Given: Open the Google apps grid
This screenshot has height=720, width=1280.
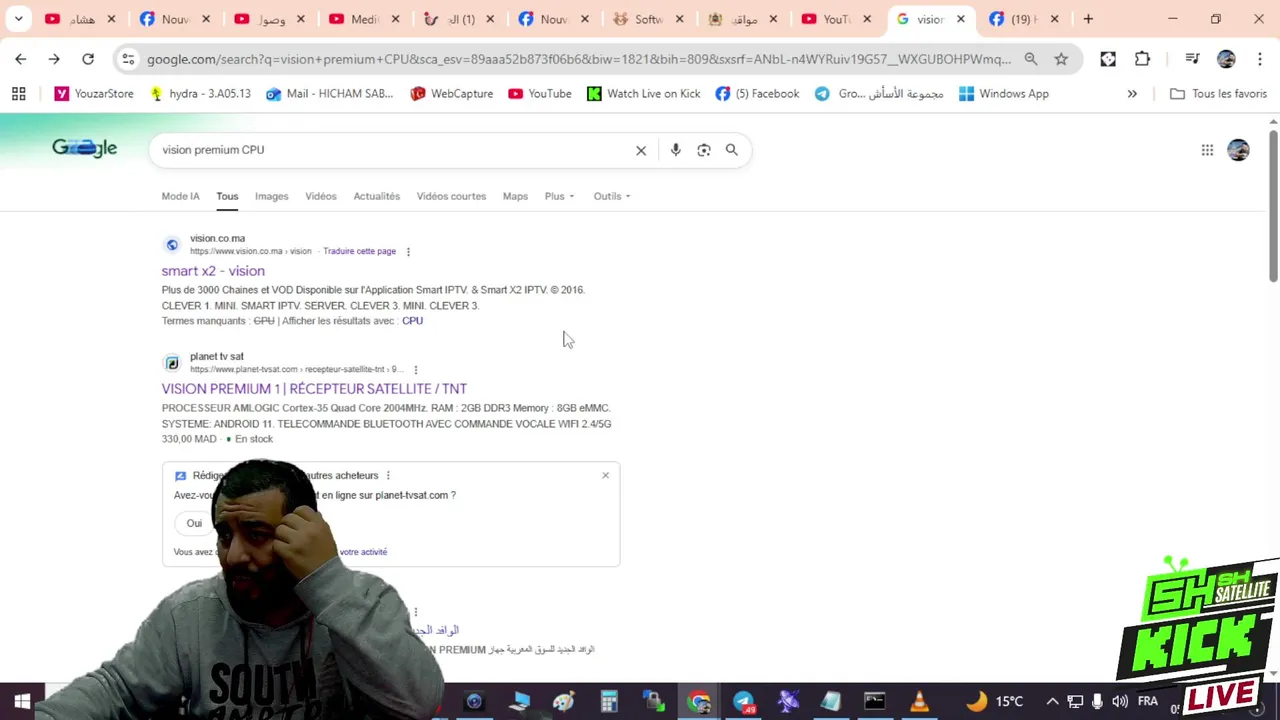Looking at the screenshot, I should [x=1207, y=150].
